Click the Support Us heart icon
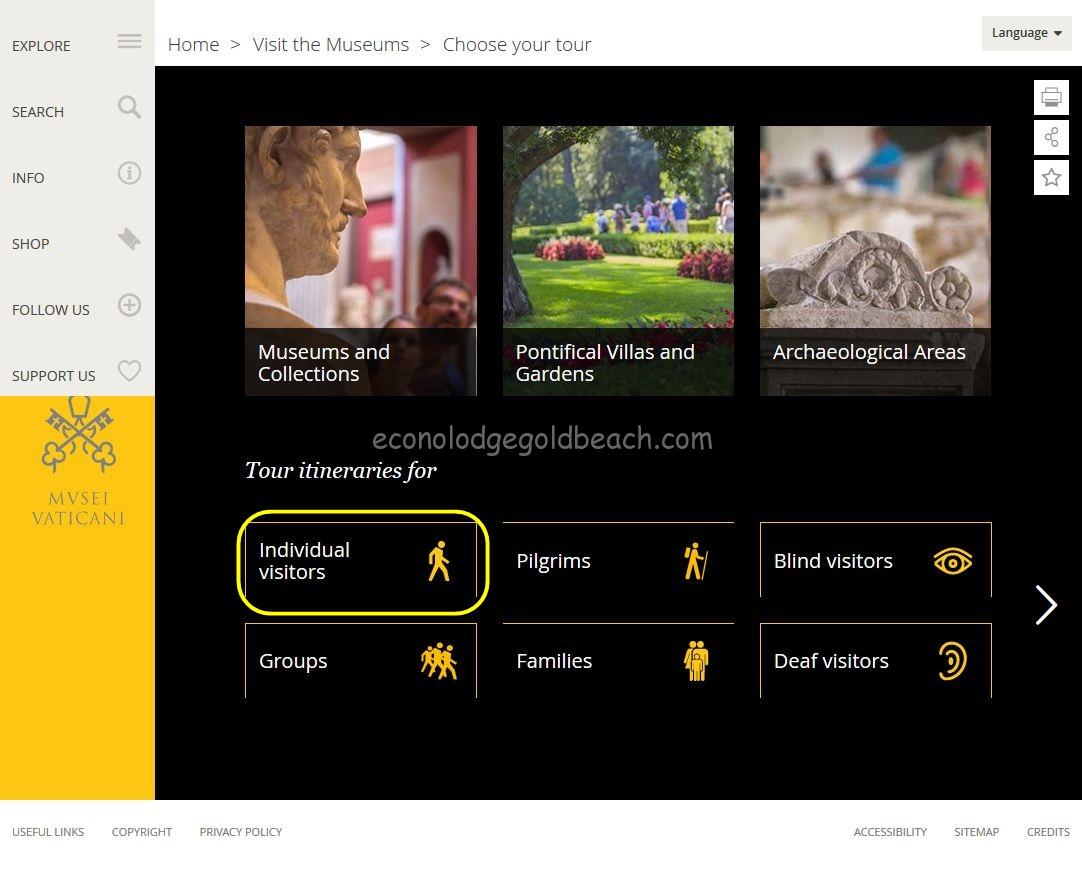1082x880 pixels. pos(129,371)
